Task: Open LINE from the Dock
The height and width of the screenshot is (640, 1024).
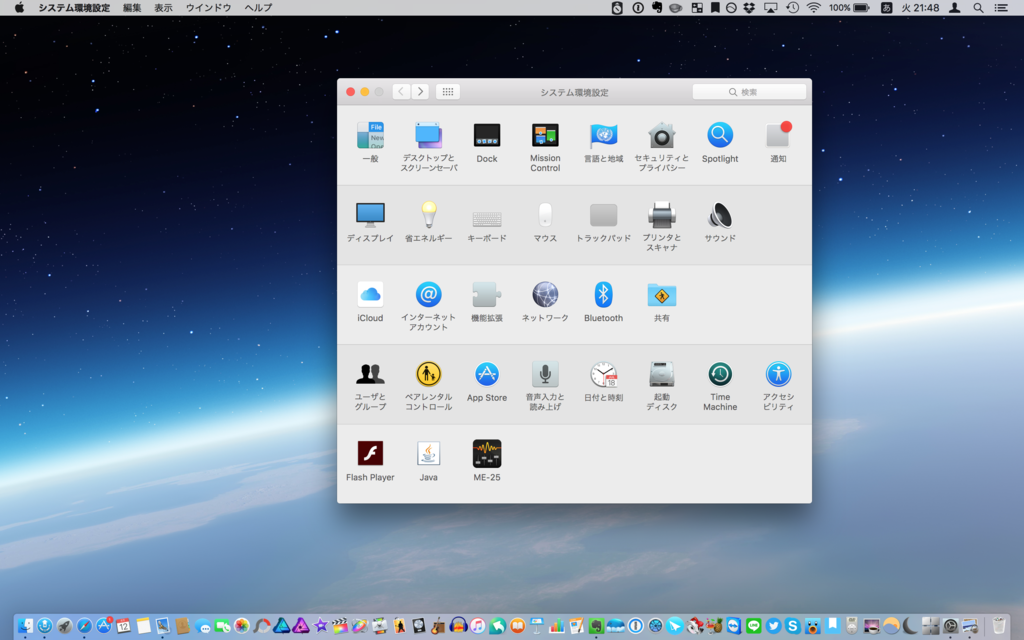Action: pyautogui.click(x=754, y=626)
